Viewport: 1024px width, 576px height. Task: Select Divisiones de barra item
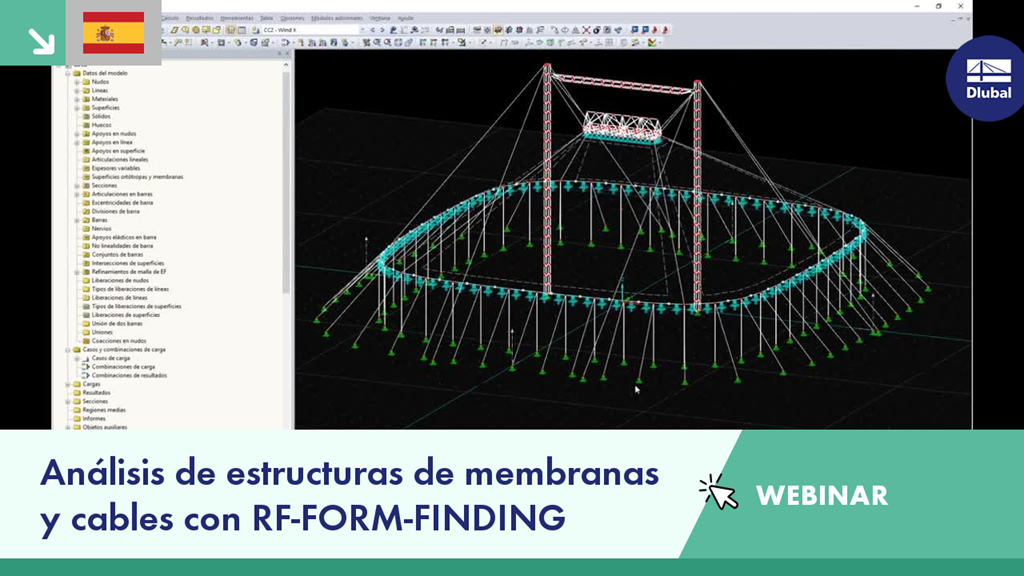point(115,212)
